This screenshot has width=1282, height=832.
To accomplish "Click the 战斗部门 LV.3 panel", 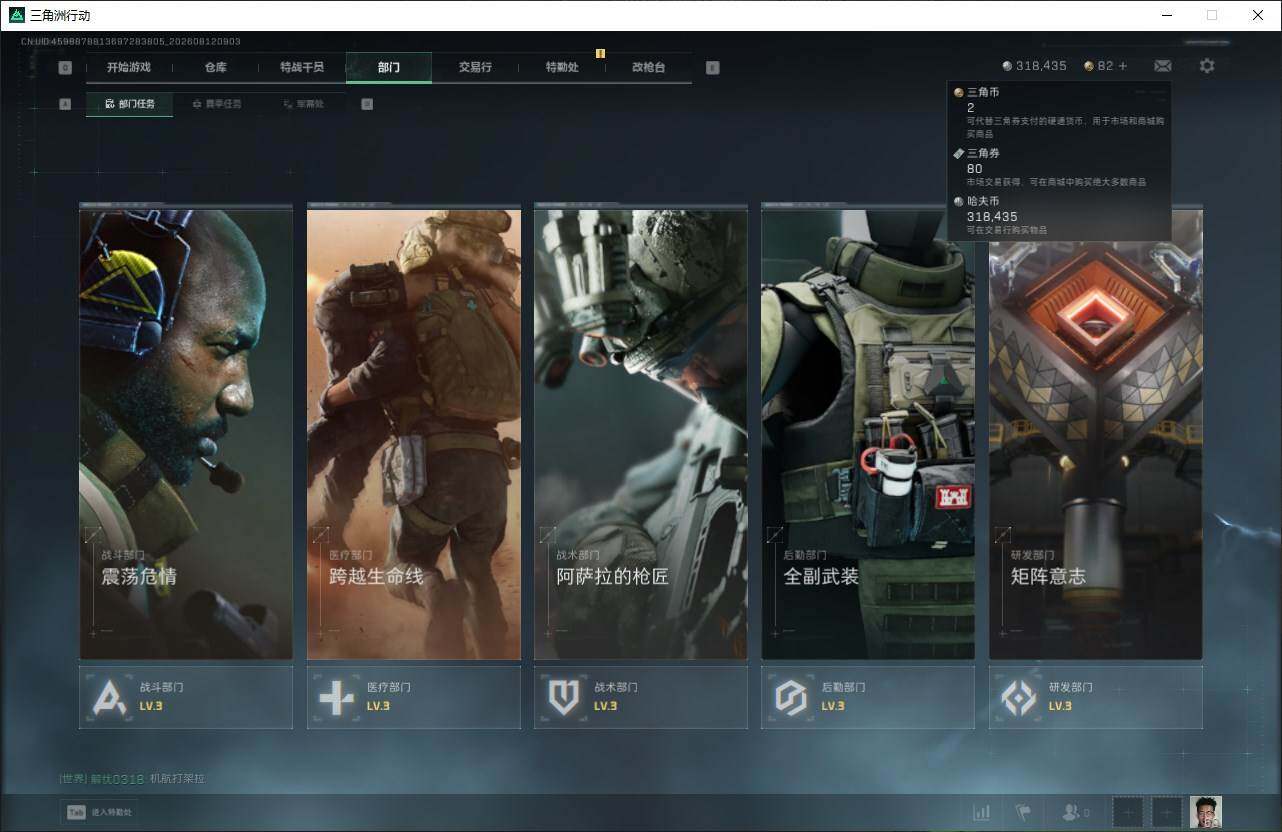I will tap(186, 697).
